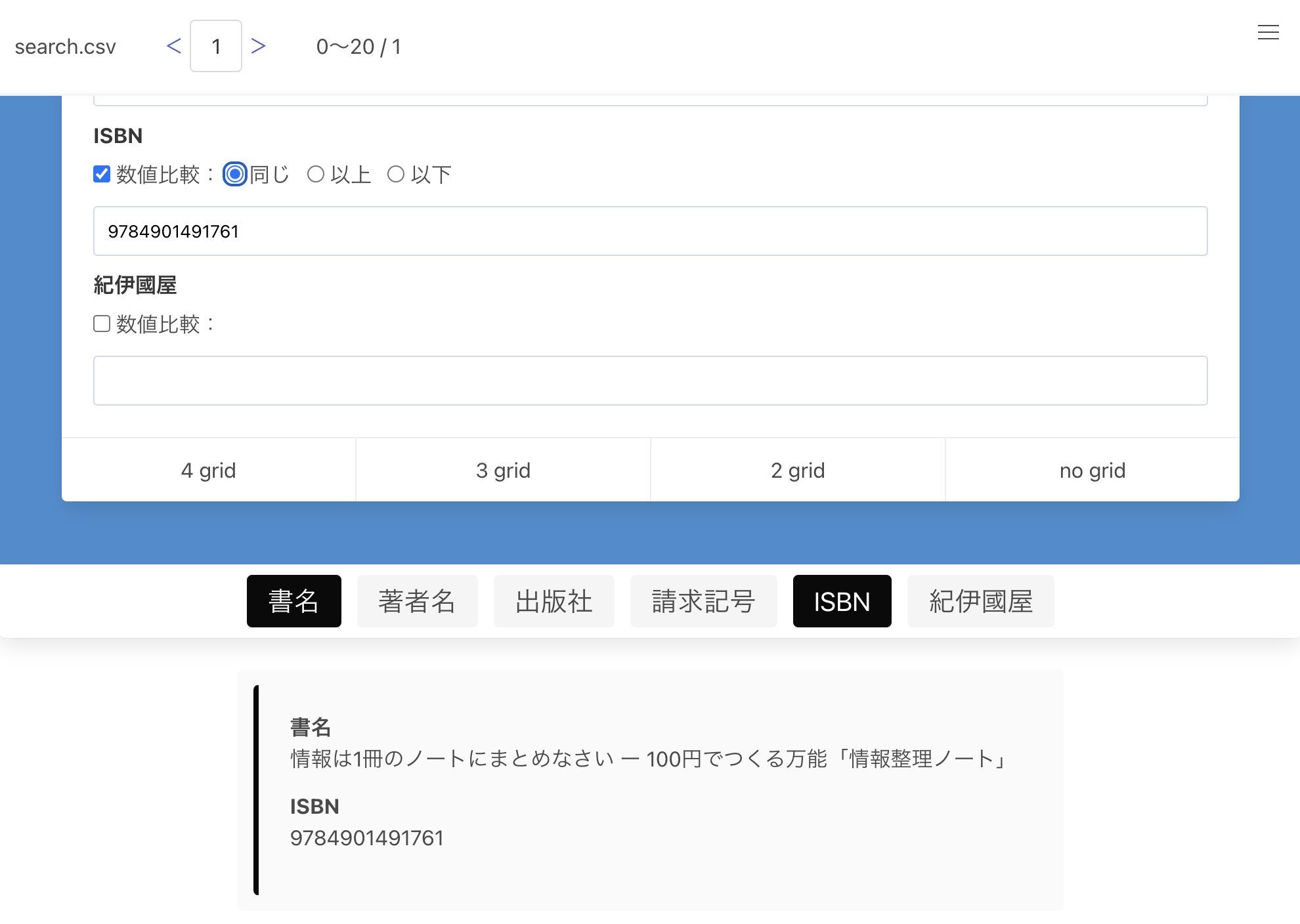Click the page number box
The image size is (1300, 924).
[x=216, y=46]
